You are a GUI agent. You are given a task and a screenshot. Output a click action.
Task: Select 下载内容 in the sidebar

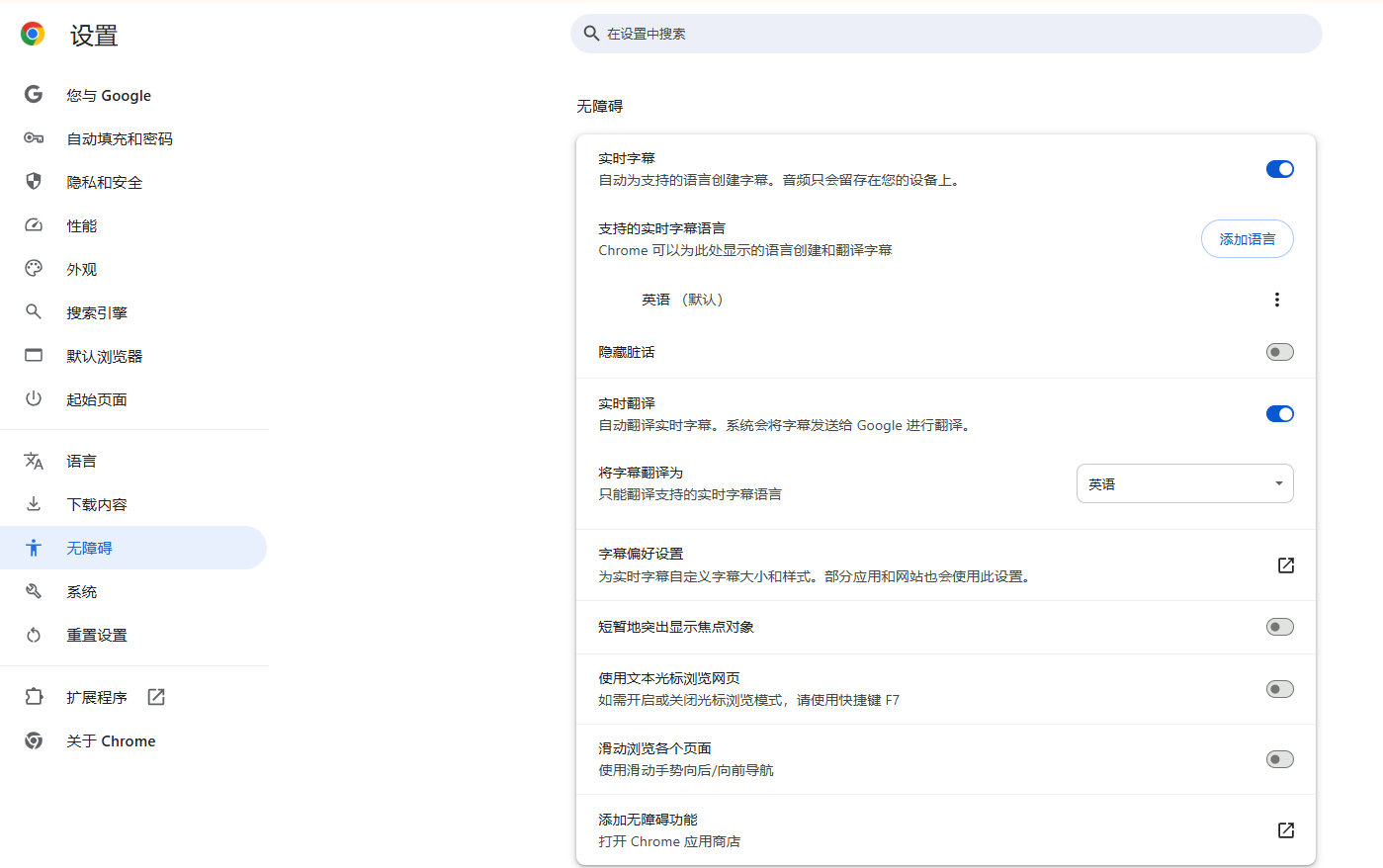pyautogui.click(x=133, y=504)
